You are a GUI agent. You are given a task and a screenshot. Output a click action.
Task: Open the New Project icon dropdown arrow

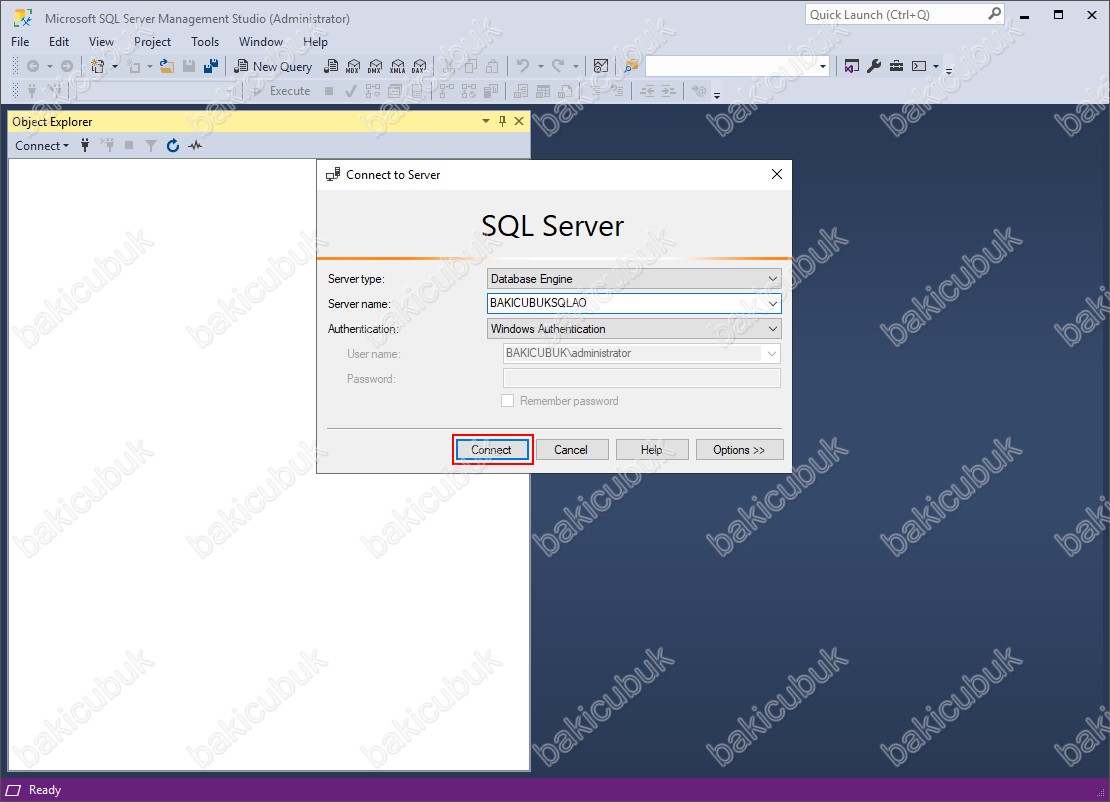click(115, 67)
